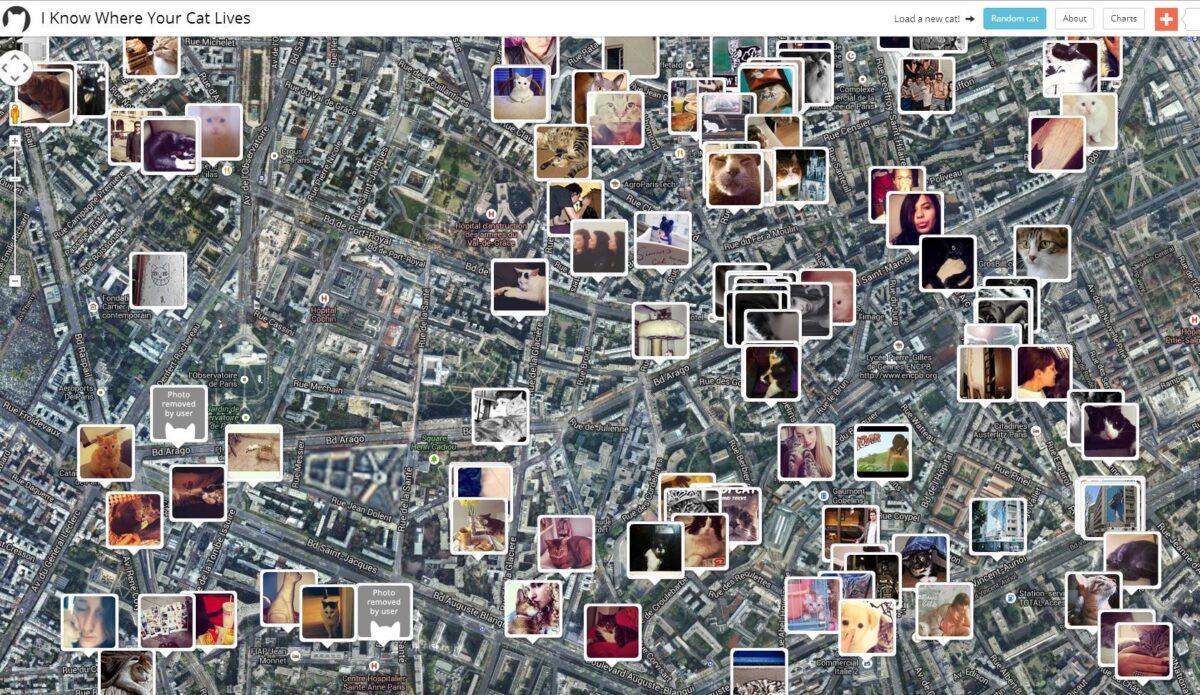Open the apartment building photo thumbnail
This screenshot has height=695, width=1200.
(998, 526)
